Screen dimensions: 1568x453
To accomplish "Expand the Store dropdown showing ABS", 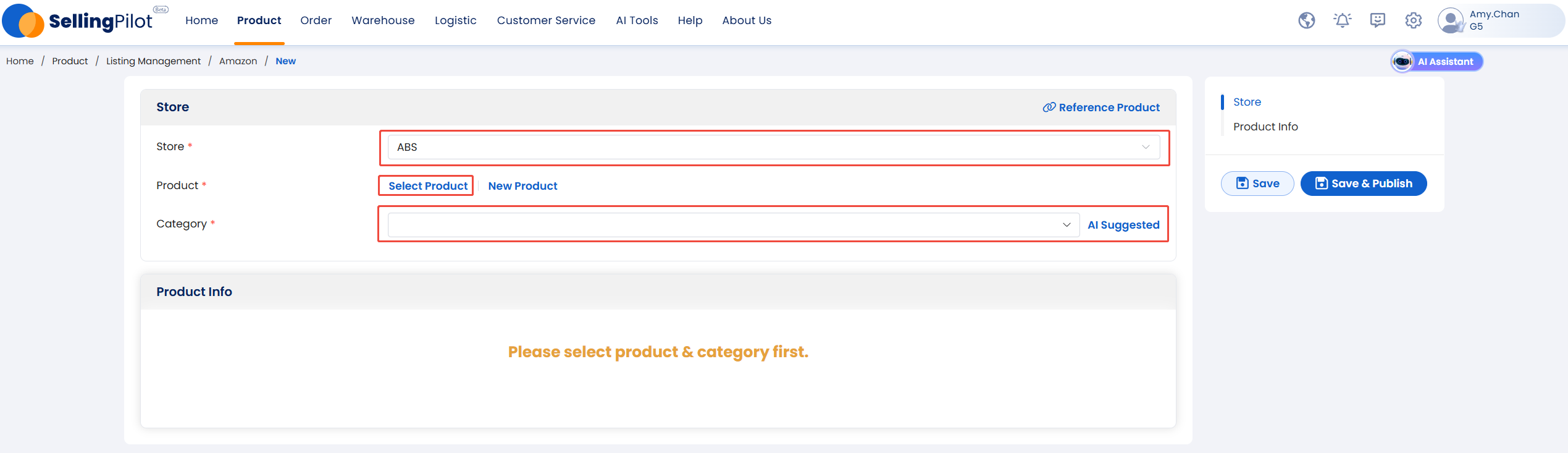I will pyautogui.click(x=773, y=147).
